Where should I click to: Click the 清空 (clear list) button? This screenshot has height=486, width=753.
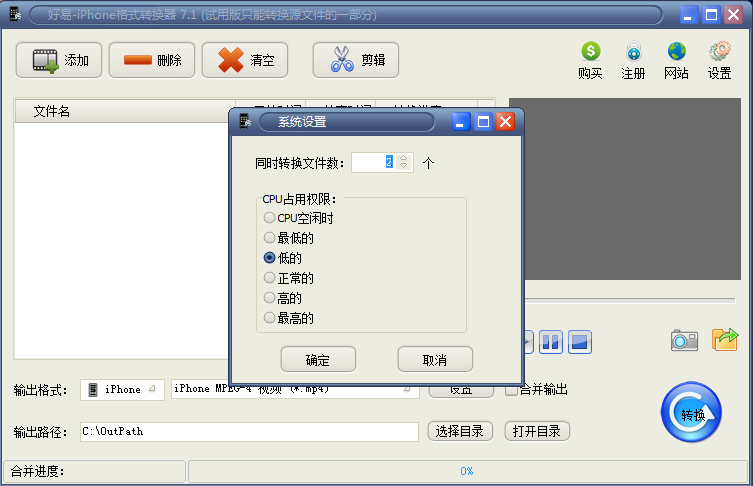pos(245,60)
